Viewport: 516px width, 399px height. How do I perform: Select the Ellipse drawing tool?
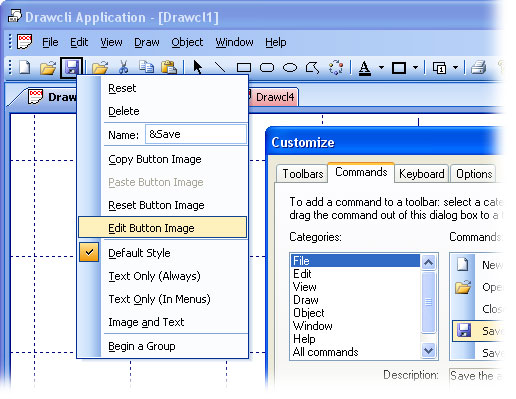(290, 68)
